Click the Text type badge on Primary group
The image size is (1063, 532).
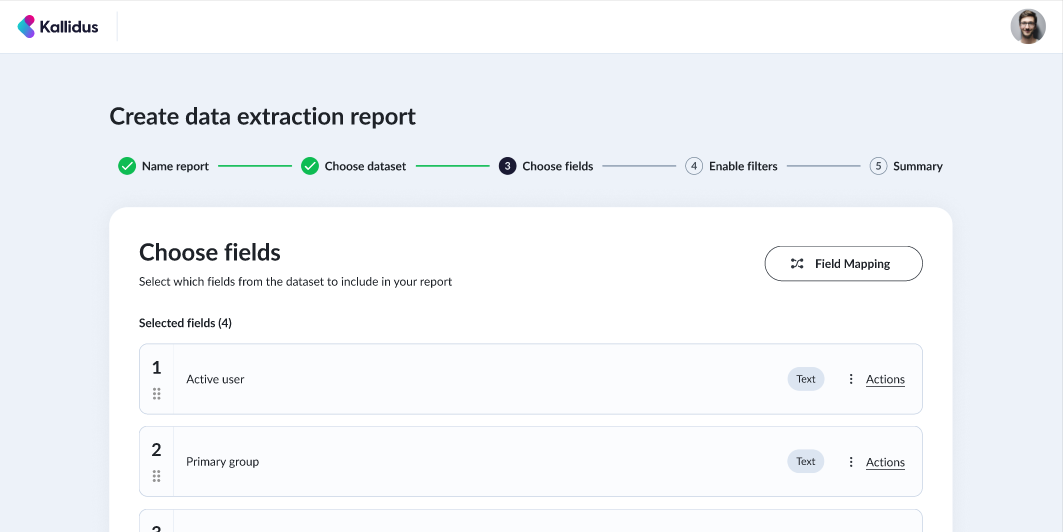click(x=806, y=462)
